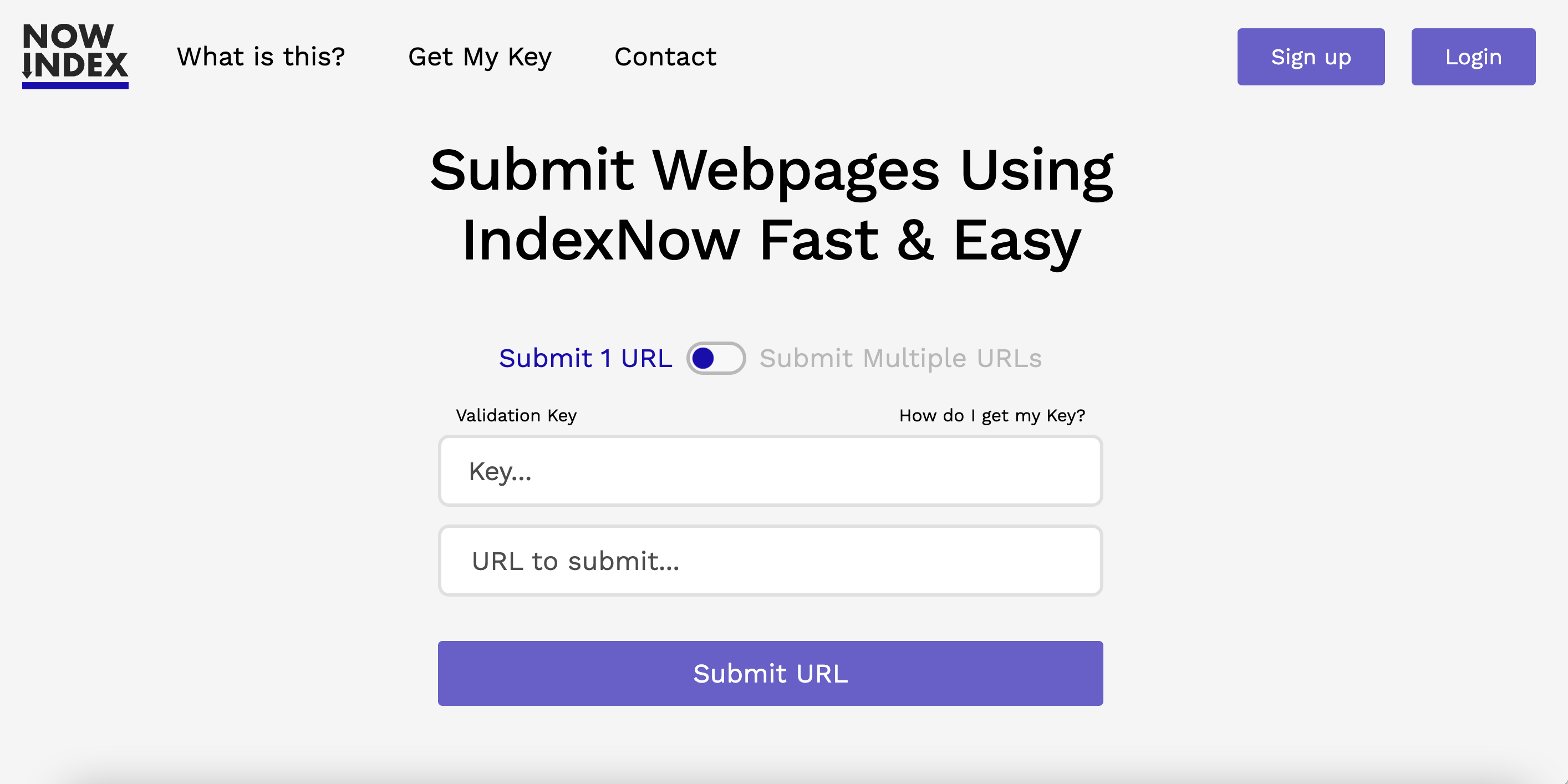The image size is (1568, 784).
Task: Click the URL to submit input field
Action: pyautogui.click(x=770, y=561)
